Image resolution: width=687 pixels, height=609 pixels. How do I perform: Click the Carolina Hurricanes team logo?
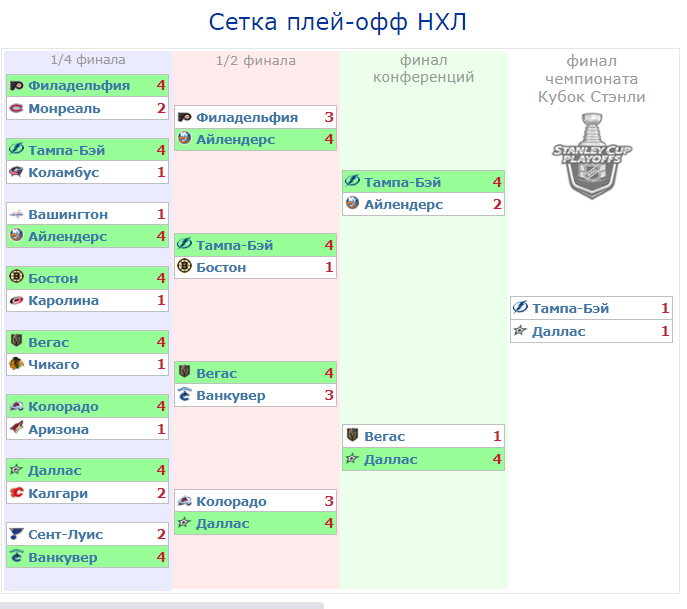16,301
